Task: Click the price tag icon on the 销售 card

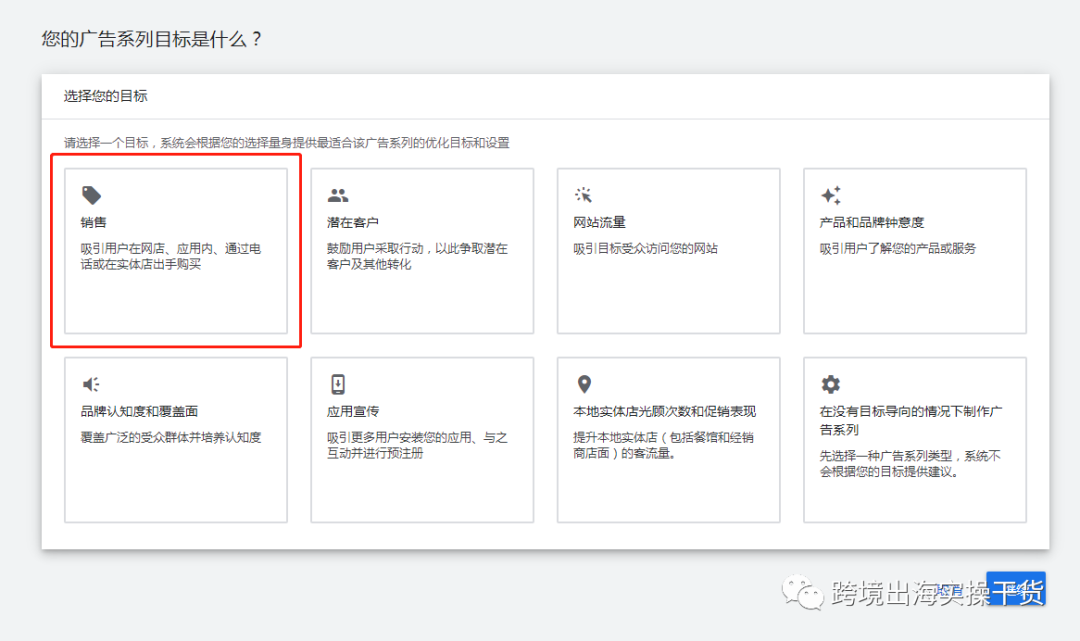Action: 92,195
